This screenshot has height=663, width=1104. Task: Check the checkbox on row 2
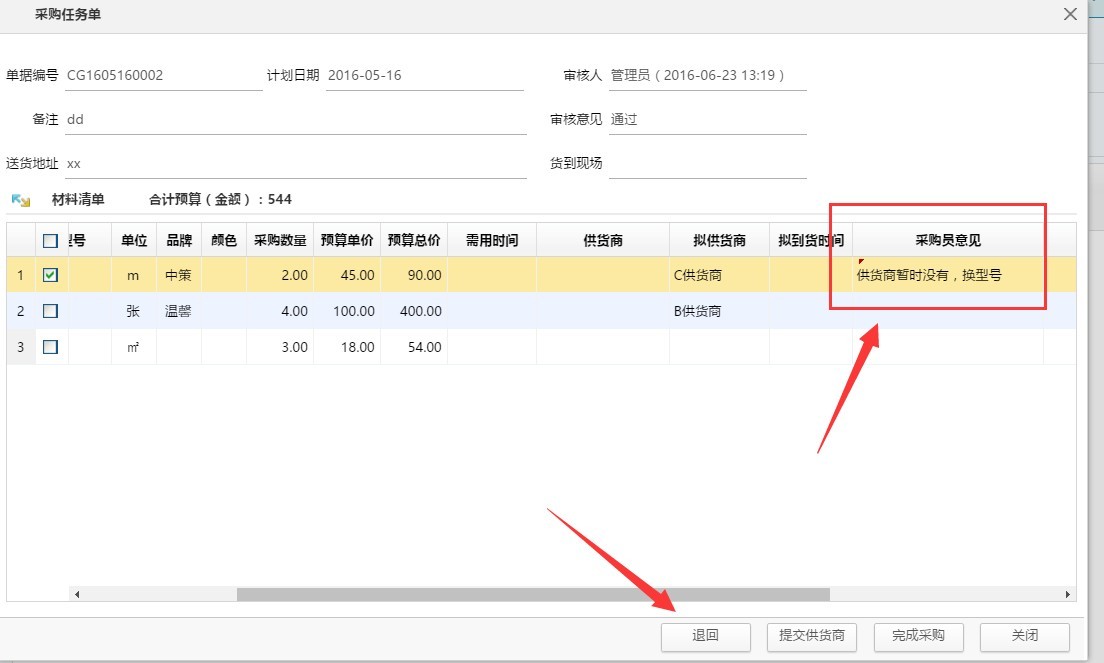point(49,311)
